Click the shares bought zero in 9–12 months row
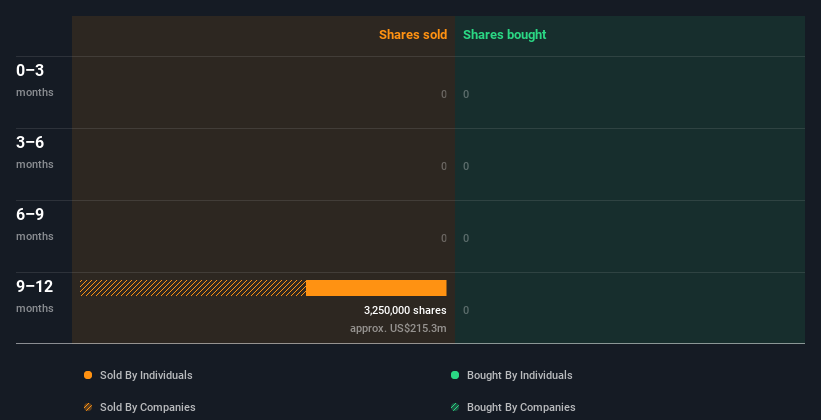This screenshot has width=821, height=420. click(466, 310)
